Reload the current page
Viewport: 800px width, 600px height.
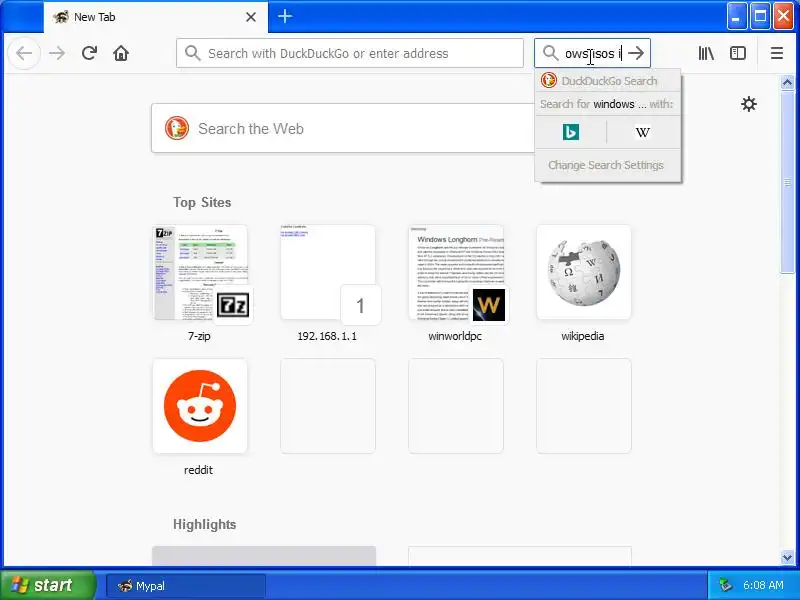pyautogui.click(x=89, y=53)
